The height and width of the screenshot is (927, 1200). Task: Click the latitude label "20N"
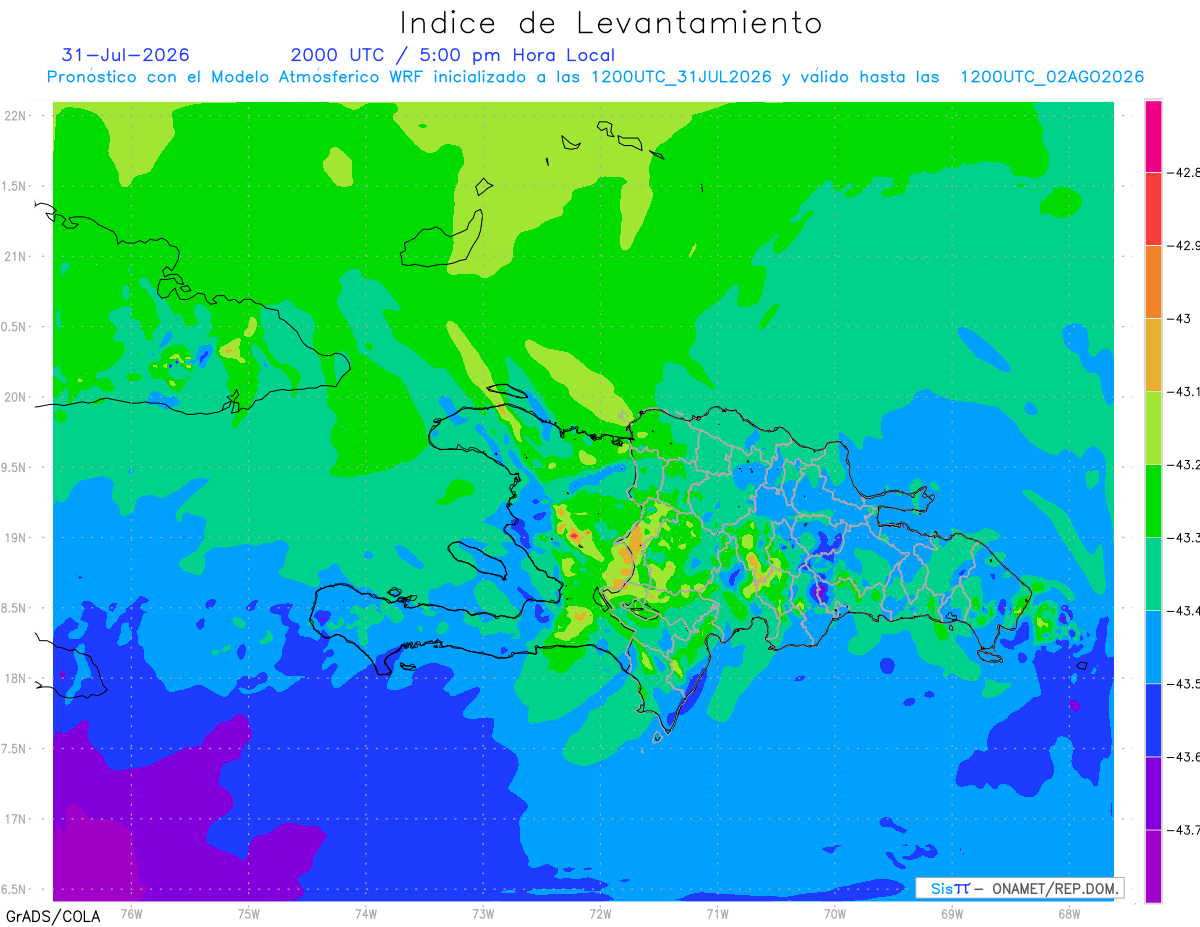coord(17,397)
